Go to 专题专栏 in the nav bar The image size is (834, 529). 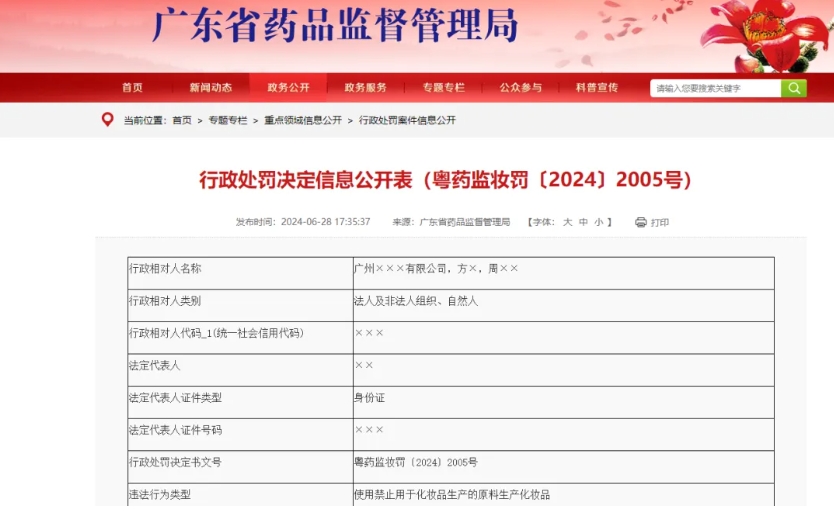(x=444, y=88)
